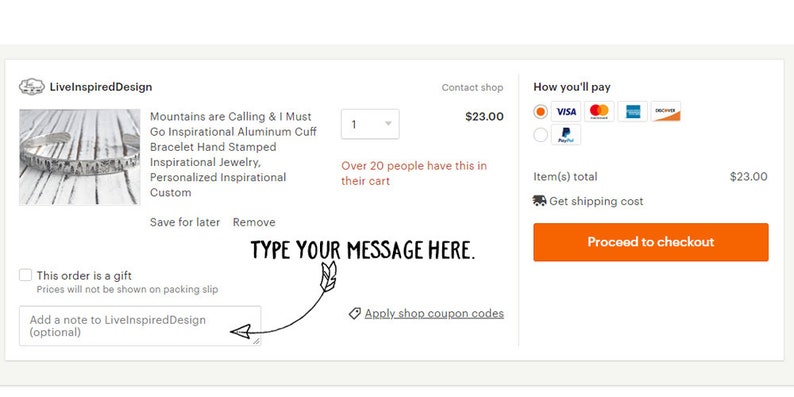Open the quantity dropdown showing 1
The width and height of the screenshot is (794, 397).
(x=370, y=124)
